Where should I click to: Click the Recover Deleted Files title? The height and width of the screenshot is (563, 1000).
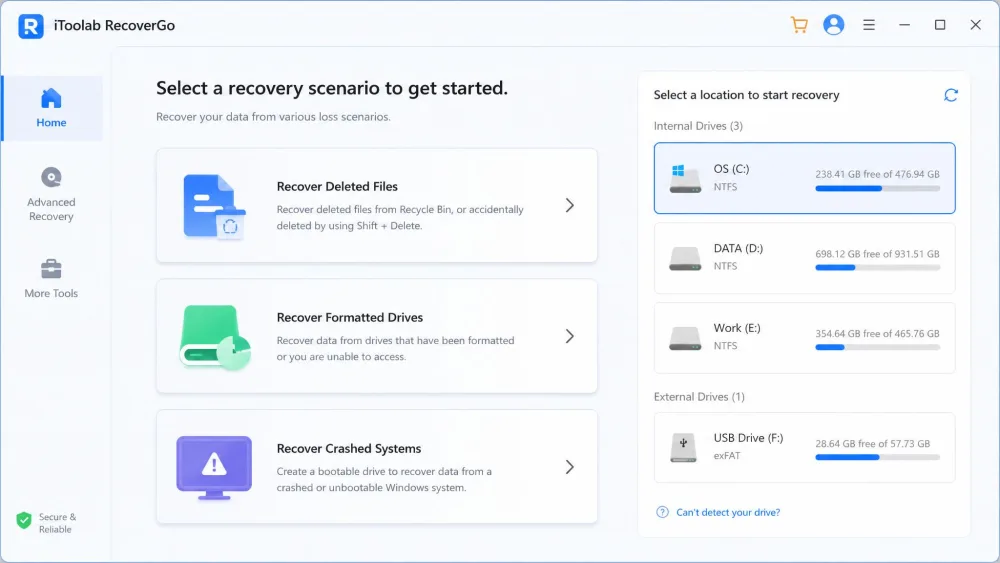click(337, 186)
